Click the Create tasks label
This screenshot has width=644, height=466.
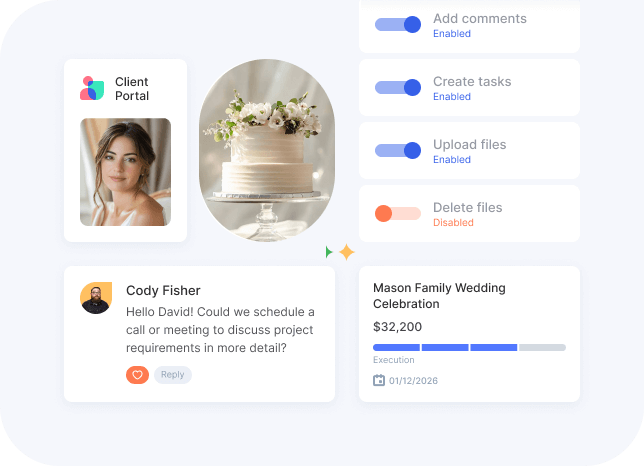click(472, 81)
